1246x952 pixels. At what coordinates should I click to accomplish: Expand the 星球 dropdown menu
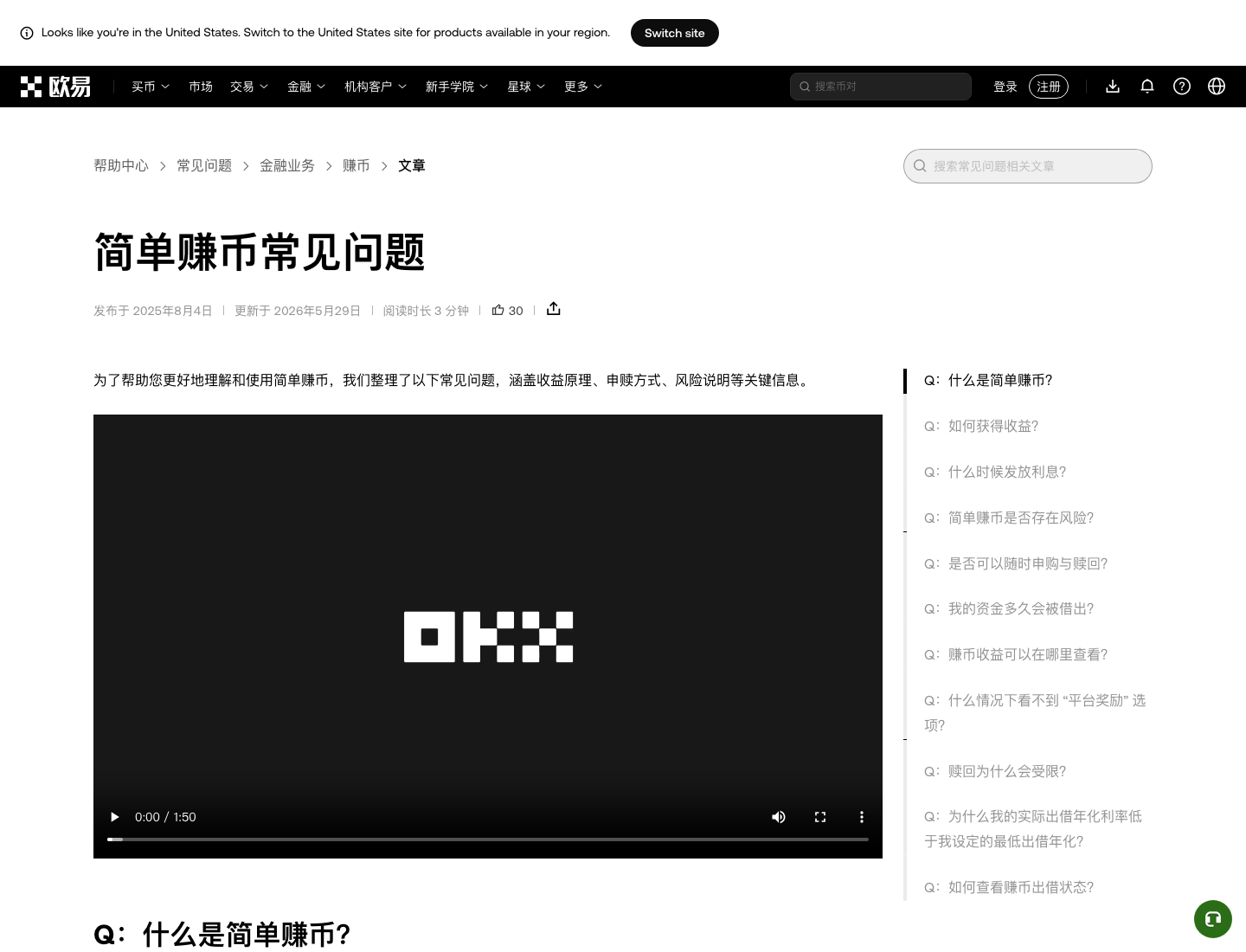click(526, 87)
